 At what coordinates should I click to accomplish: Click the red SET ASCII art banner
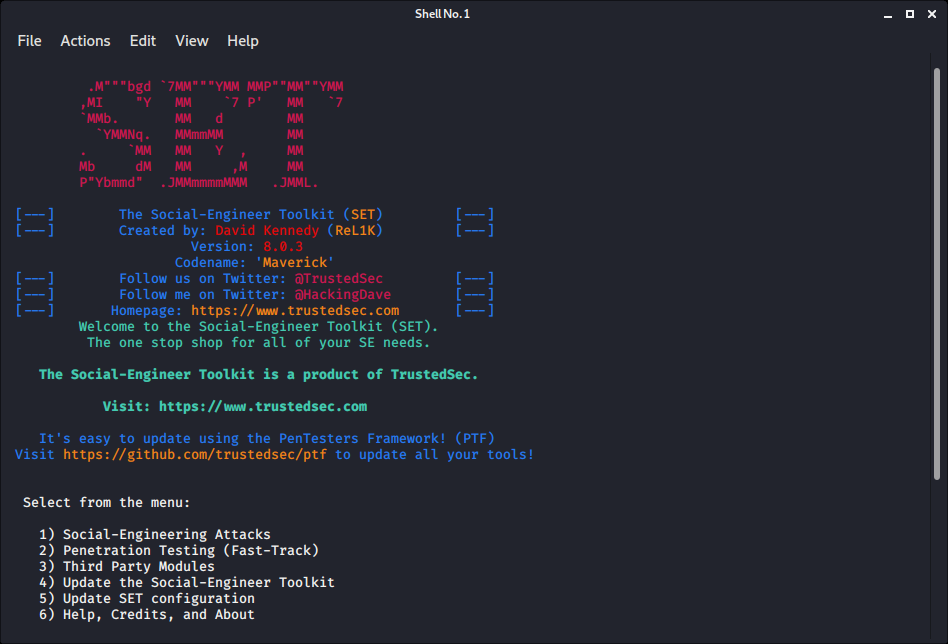click(x=211, y=134)
